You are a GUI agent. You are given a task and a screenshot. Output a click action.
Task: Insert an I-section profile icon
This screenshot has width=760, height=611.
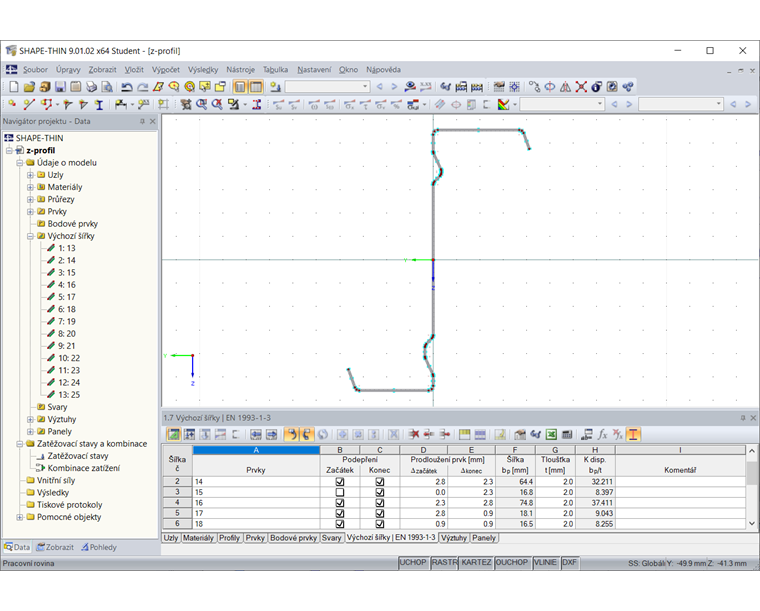click(99, 104)
